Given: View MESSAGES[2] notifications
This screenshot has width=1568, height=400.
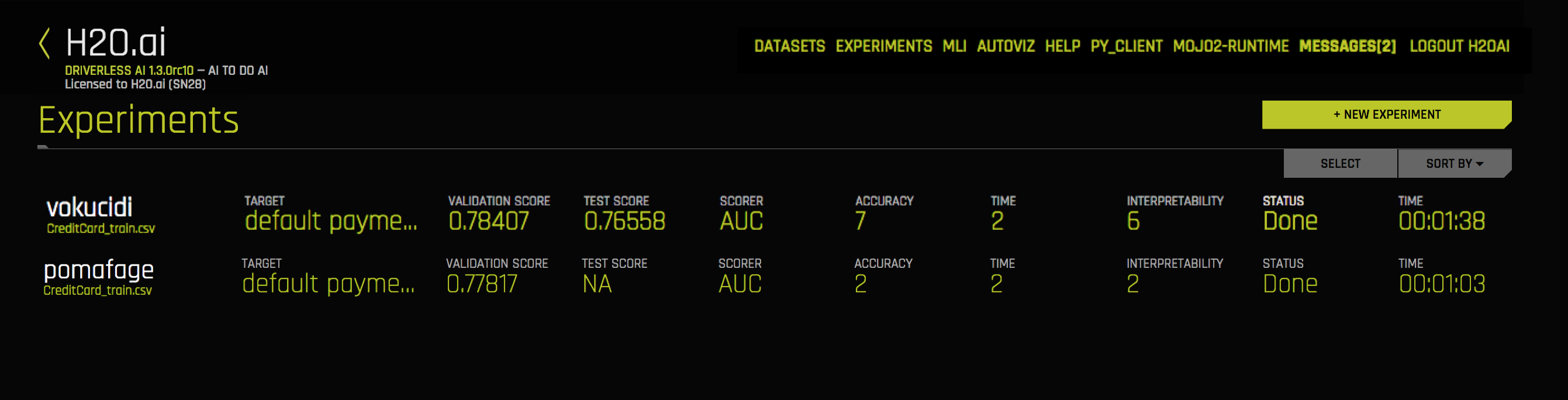Looking at the screenshot, I should pos(1347,46).
